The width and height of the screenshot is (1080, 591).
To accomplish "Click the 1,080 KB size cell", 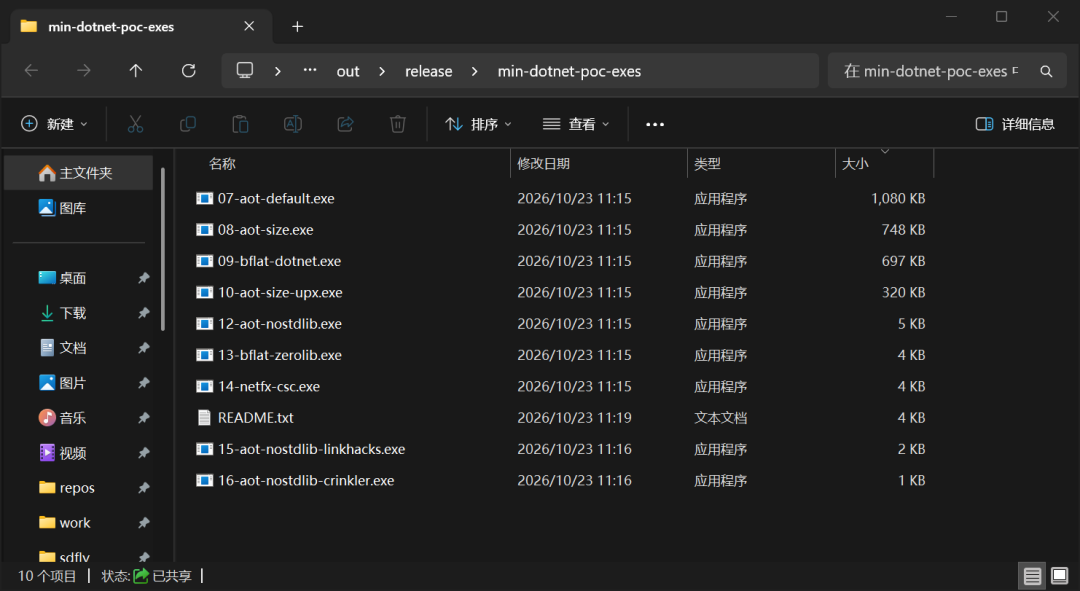I will tap(897, 198).
